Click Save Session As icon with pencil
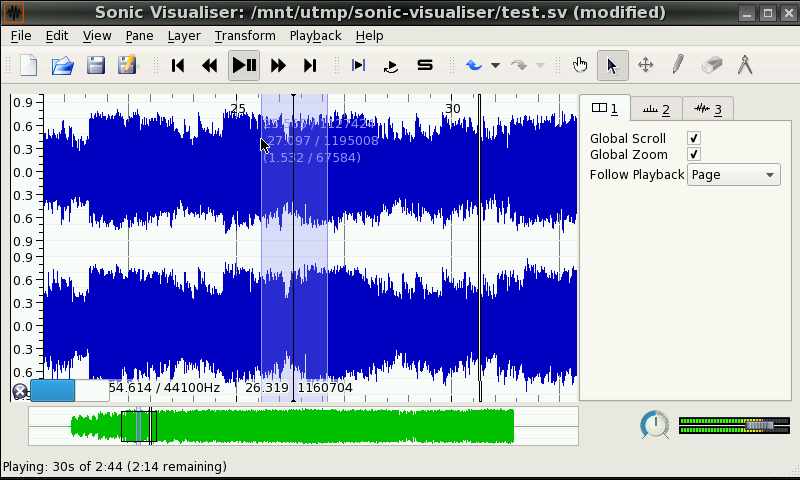800x480 pixels. [x=127, y=66]
